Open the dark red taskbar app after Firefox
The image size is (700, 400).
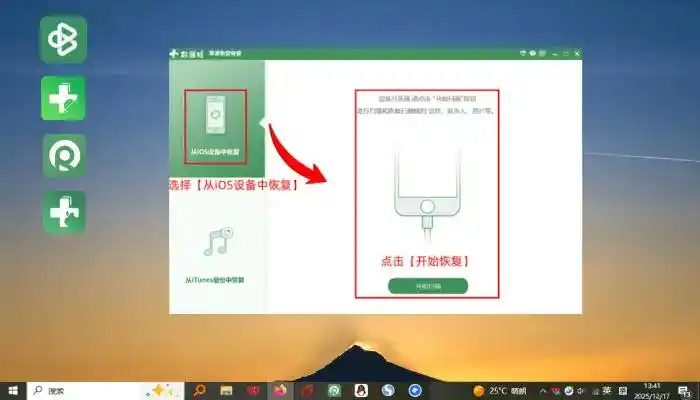(x=307, y=391)
